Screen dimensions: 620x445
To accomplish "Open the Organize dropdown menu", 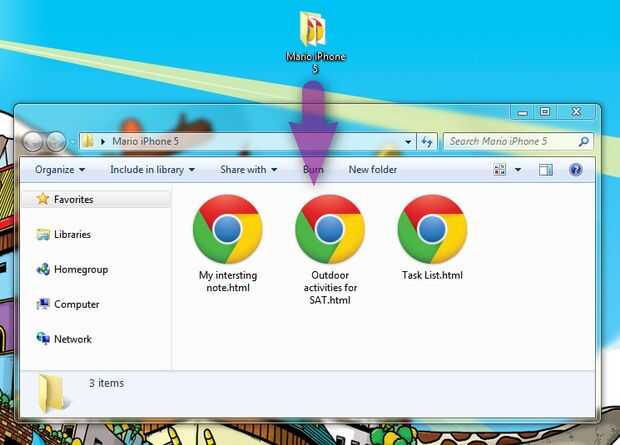I will [x=60, y=170].
